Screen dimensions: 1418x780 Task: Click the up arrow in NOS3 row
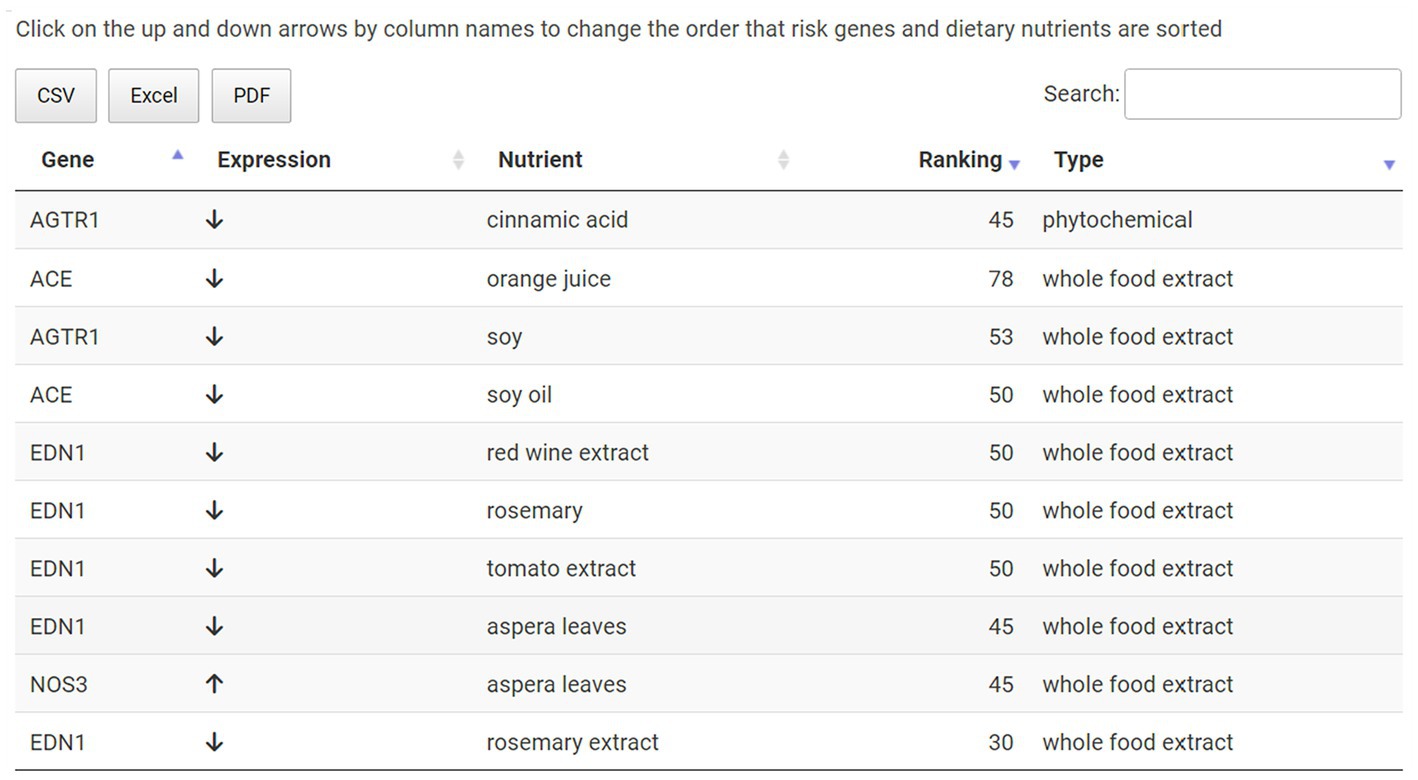pyautogui.click(x=214, y=684)
